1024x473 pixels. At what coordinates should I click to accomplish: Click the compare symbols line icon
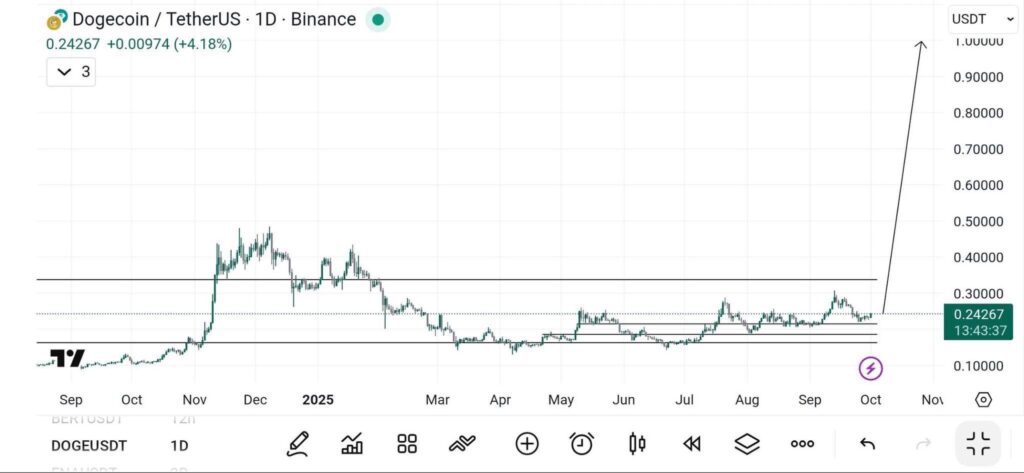(462, 443)
